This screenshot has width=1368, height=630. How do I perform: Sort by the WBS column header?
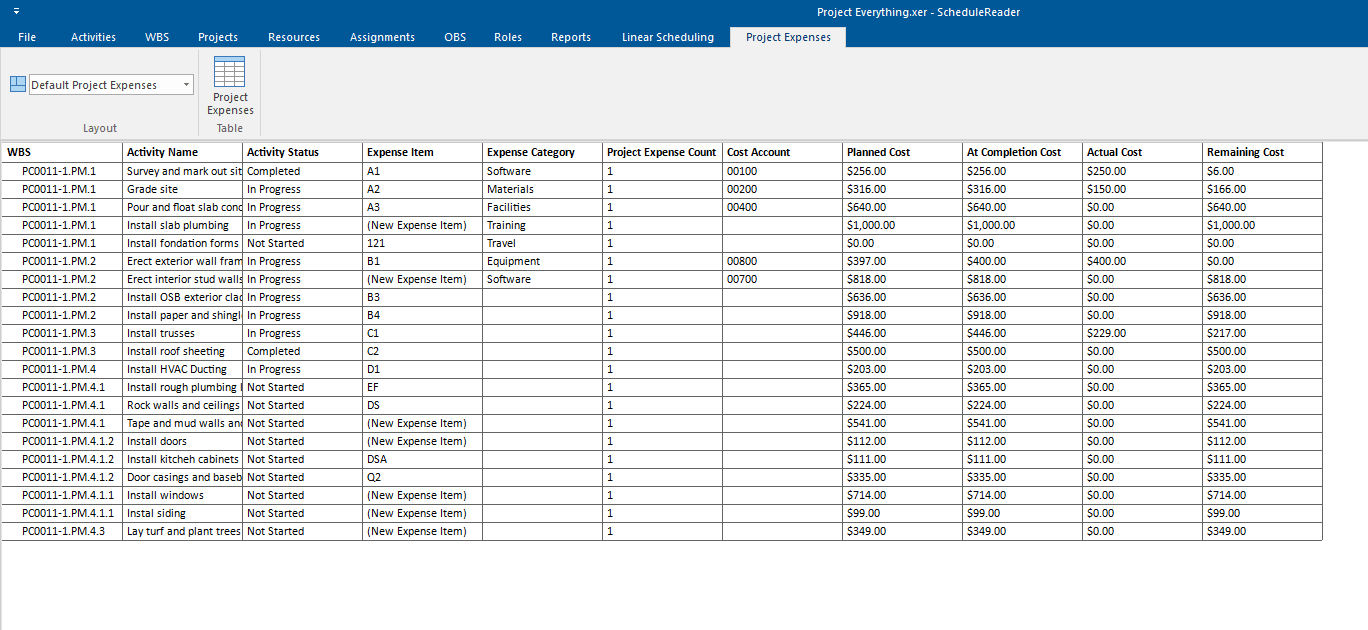pyautogui.click(x=62, y=152)
